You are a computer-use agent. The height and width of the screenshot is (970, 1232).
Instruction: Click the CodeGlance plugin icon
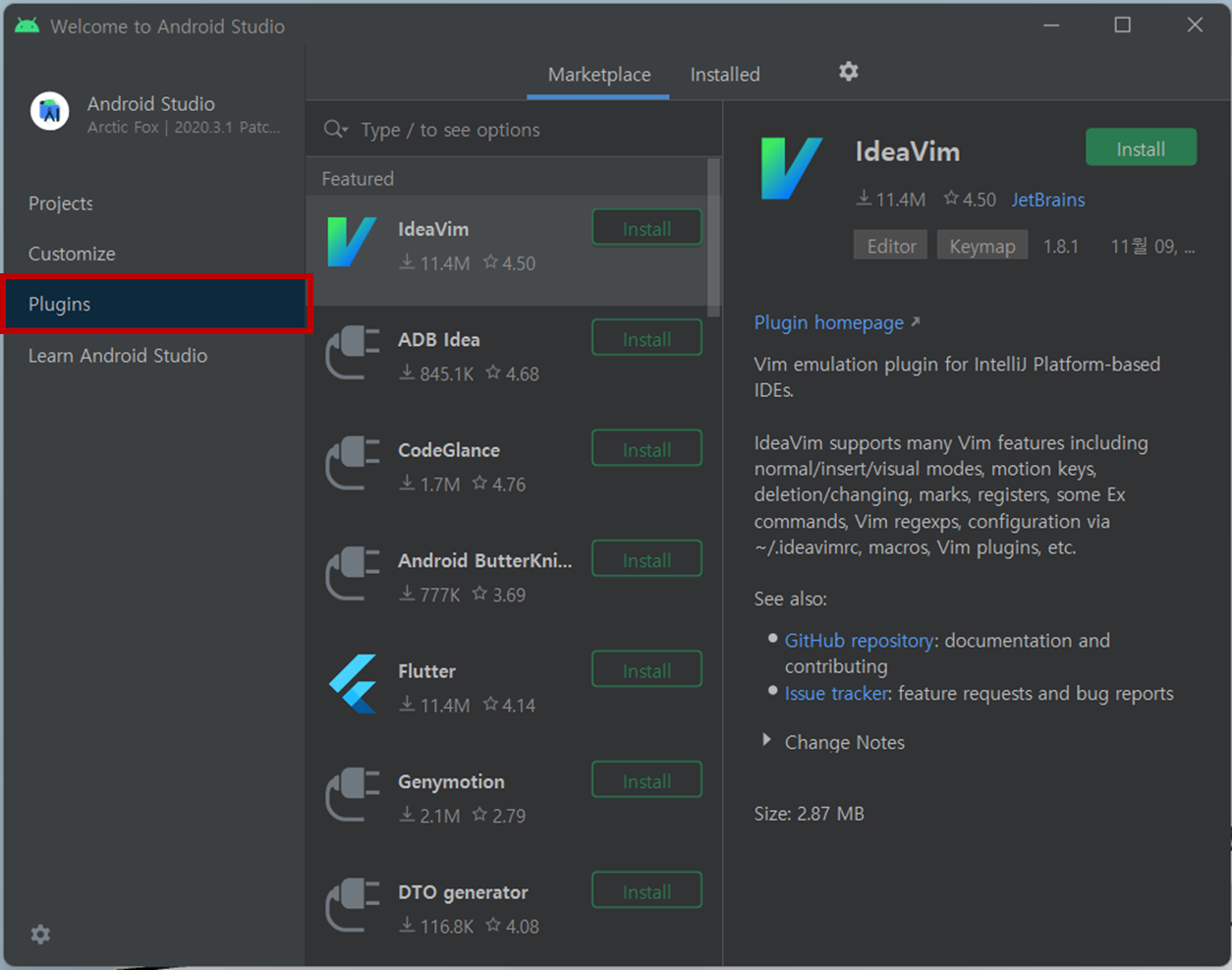[352, 463]
